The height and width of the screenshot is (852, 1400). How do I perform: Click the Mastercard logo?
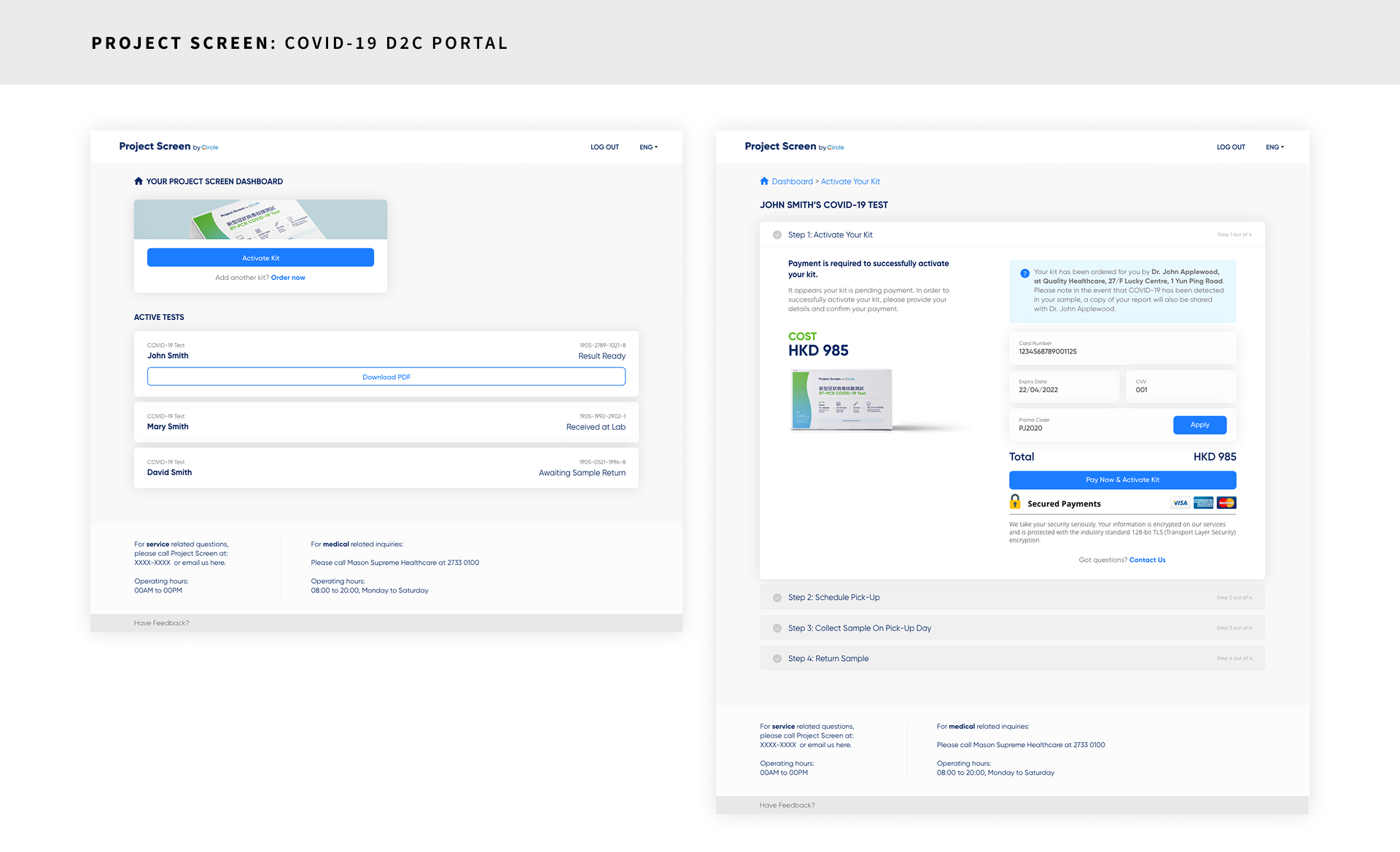click(x=1226, y=503)
